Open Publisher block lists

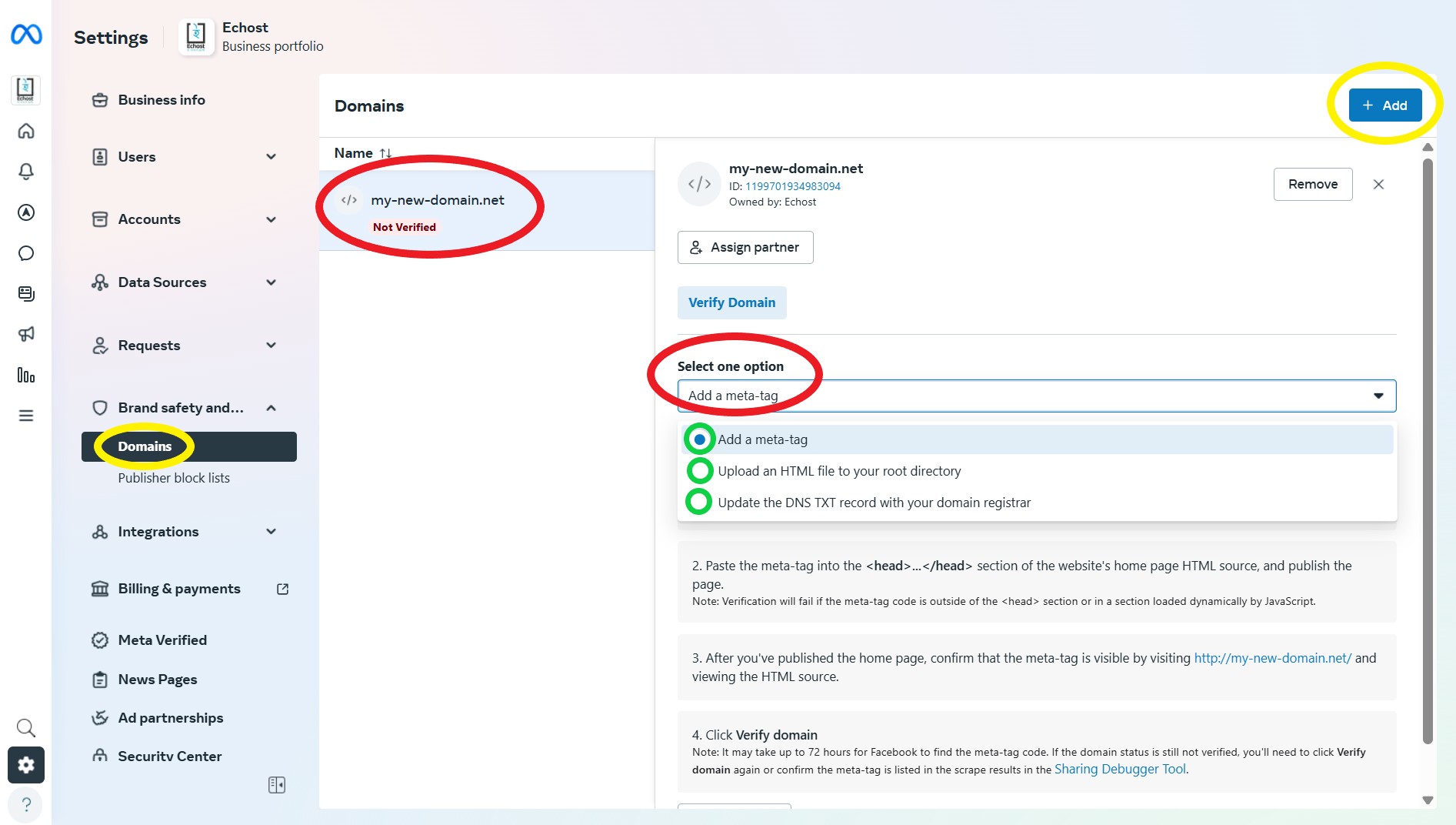click(174, 478)
